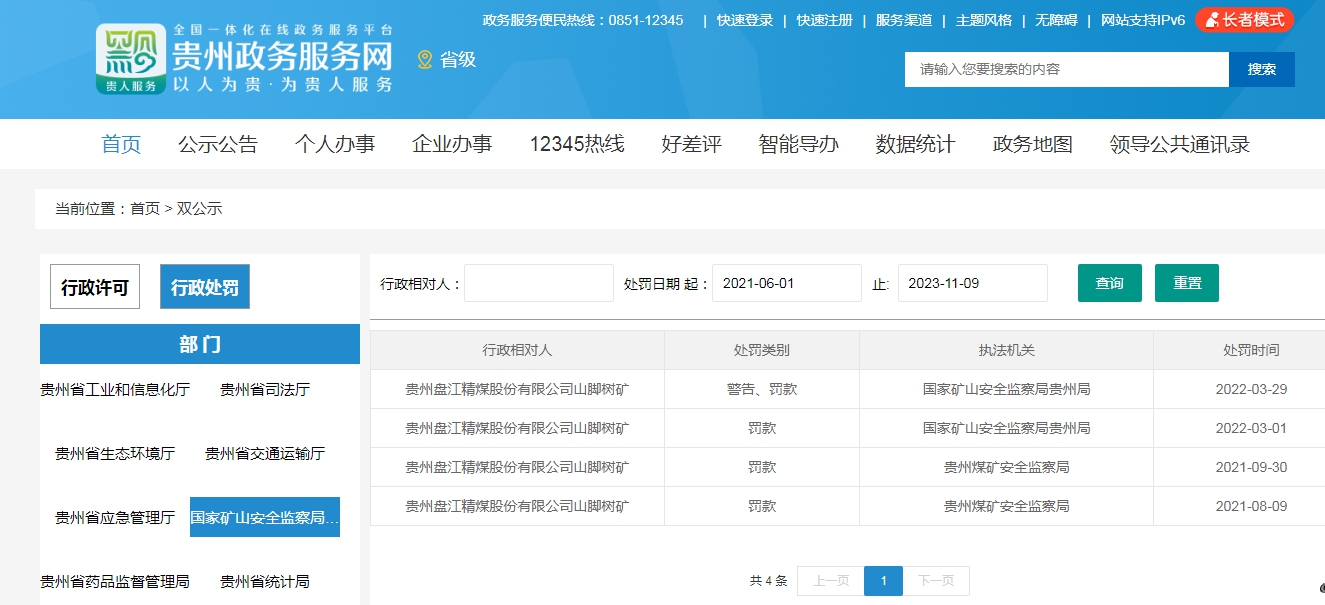The height and width of the screenshot is (605, 1325).
Task: Click 快速登录 link in top bar
Action: pos(745,20)
